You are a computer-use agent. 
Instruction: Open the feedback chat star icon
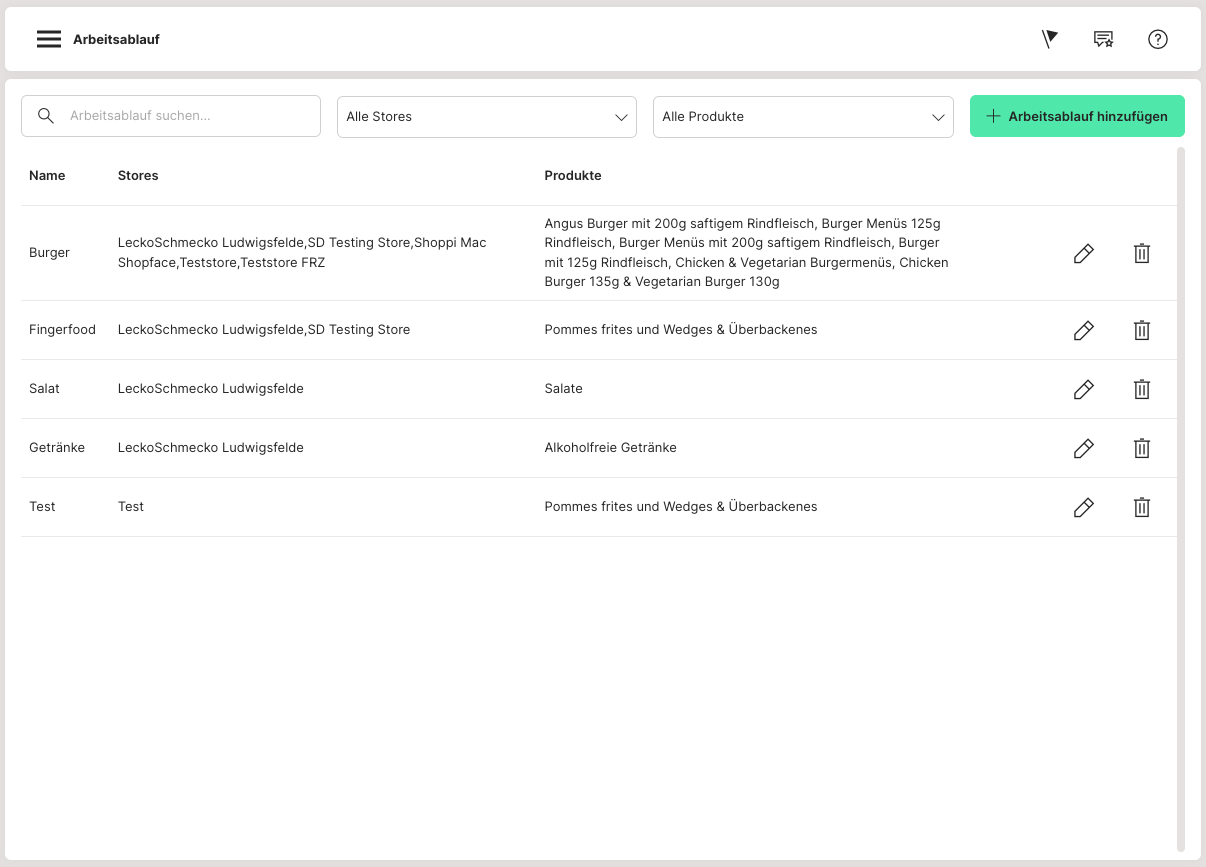point(1103,39)
